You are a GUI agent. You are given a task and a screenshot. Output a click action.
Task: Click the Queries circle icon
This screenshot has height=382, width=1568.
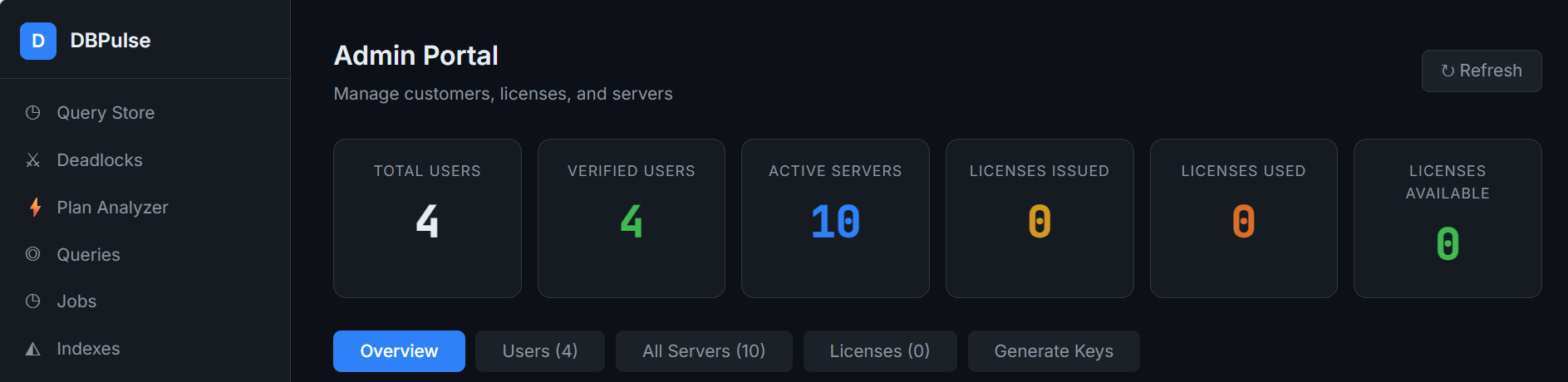[x=33, y=254]
